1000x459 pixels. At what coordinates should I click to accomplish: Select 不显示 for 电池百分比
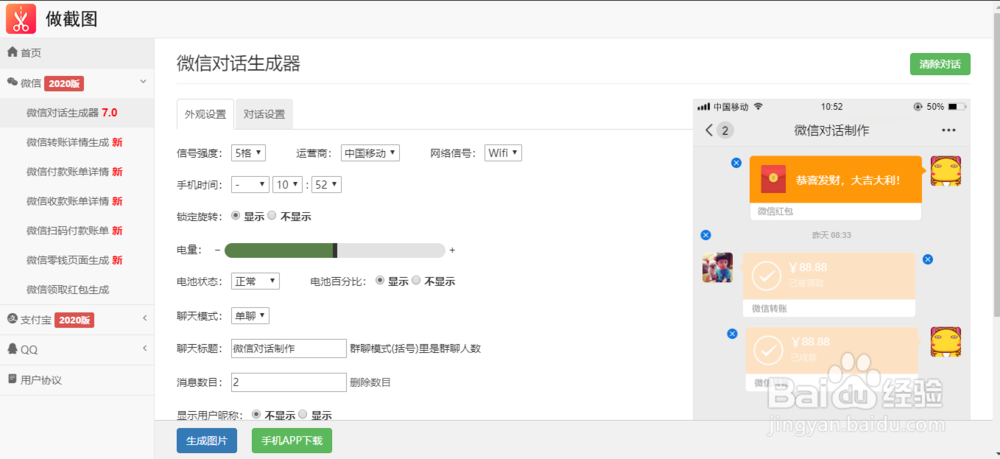click(416, 280)
